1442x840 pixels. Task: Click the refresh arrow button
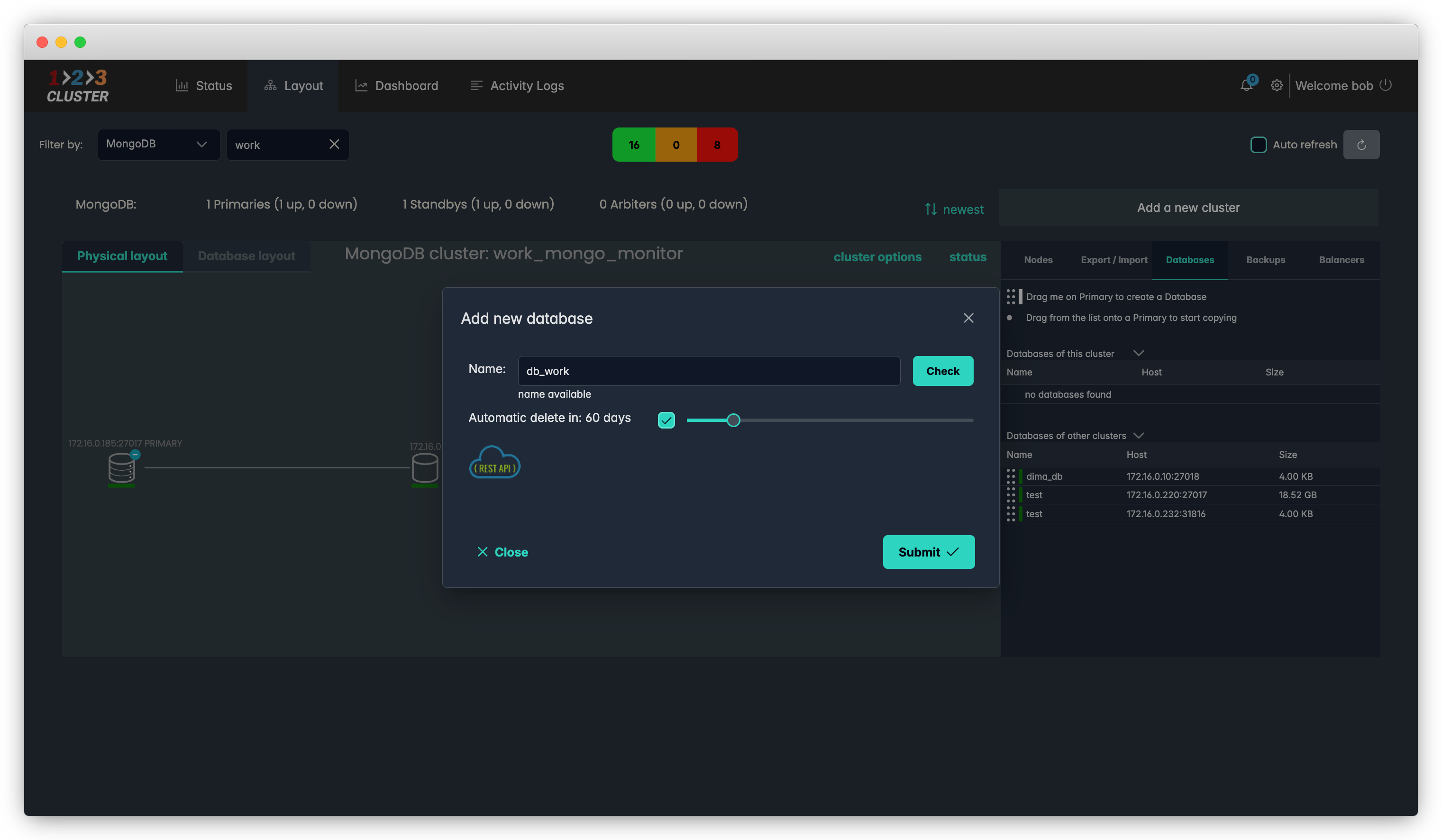(x=1361, y=145)
